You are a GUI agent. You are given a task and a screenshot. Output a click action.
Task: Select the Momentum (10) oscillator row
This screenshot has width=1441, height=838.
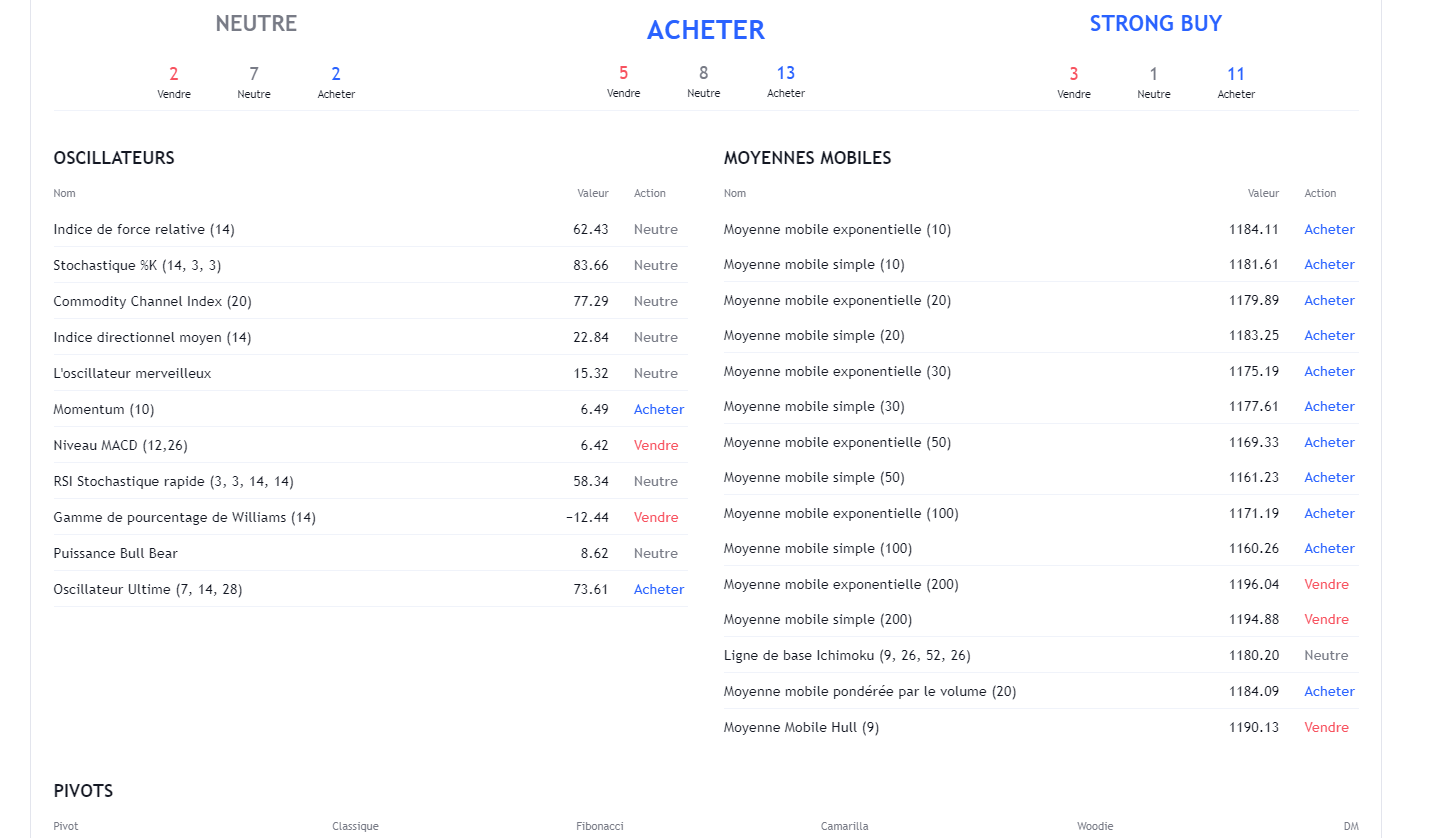click(370, 409)
